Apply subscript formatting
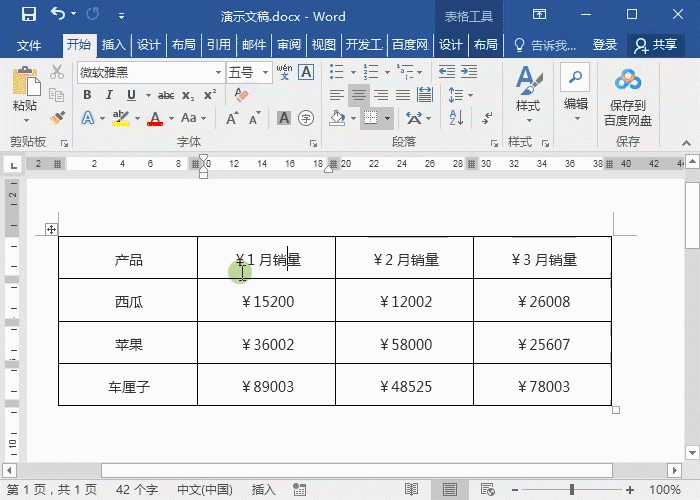The height and width of the screenshot is (500, 700). pos(188,95)
